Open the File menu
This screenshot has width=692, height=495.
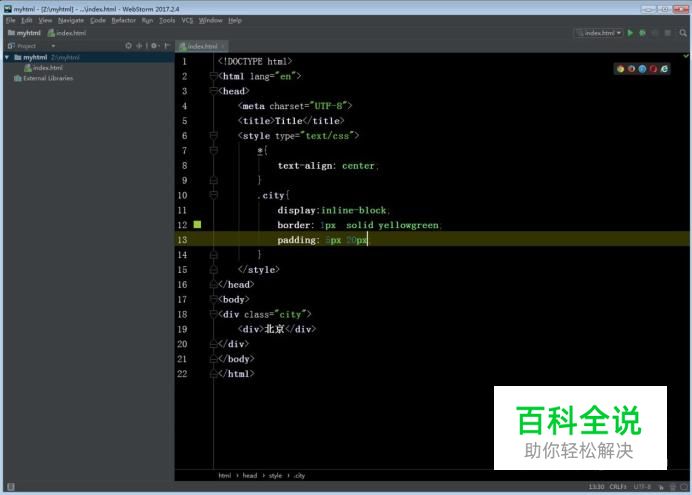click(11, 20)
